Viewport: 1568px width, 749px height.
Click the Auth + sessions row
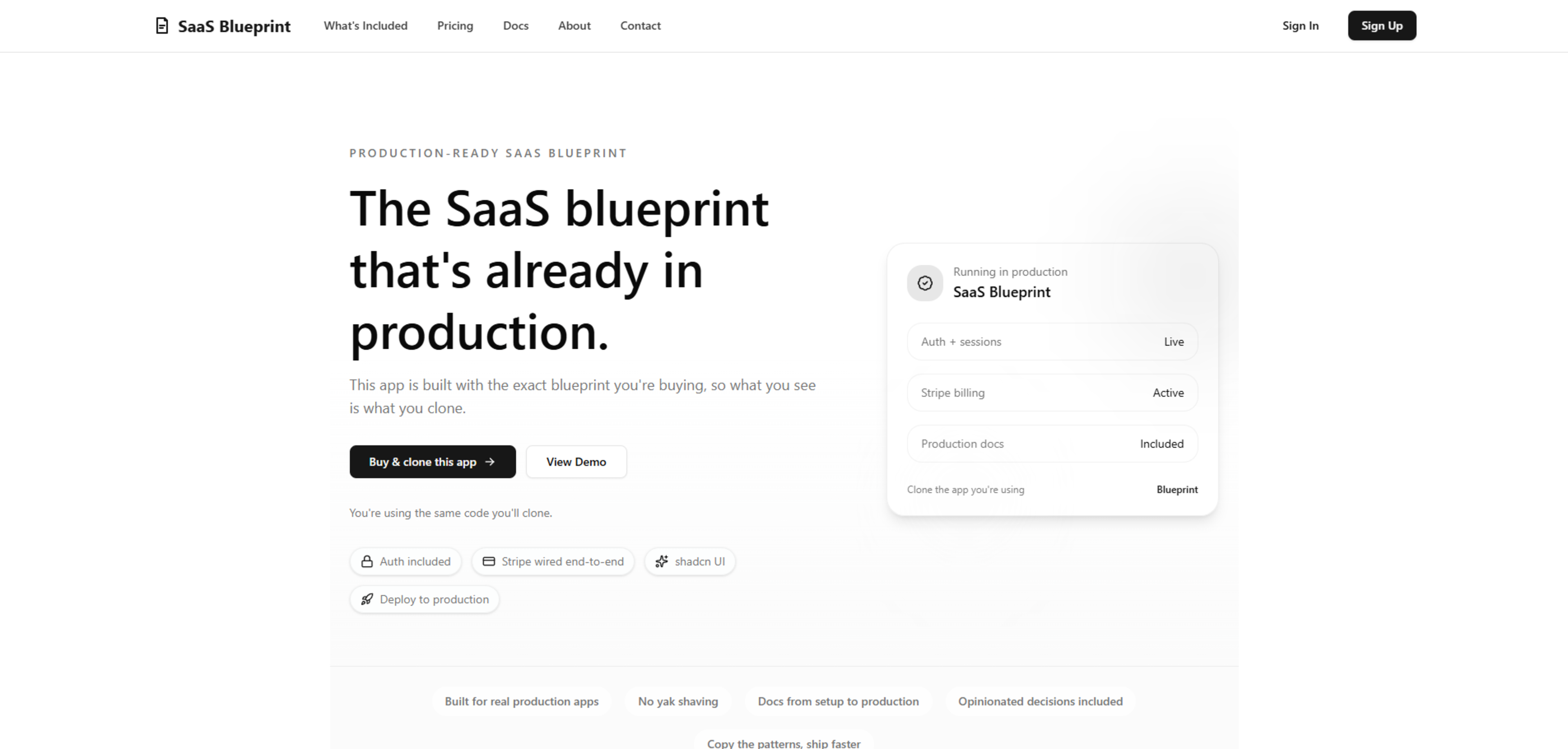(1052, 341)
